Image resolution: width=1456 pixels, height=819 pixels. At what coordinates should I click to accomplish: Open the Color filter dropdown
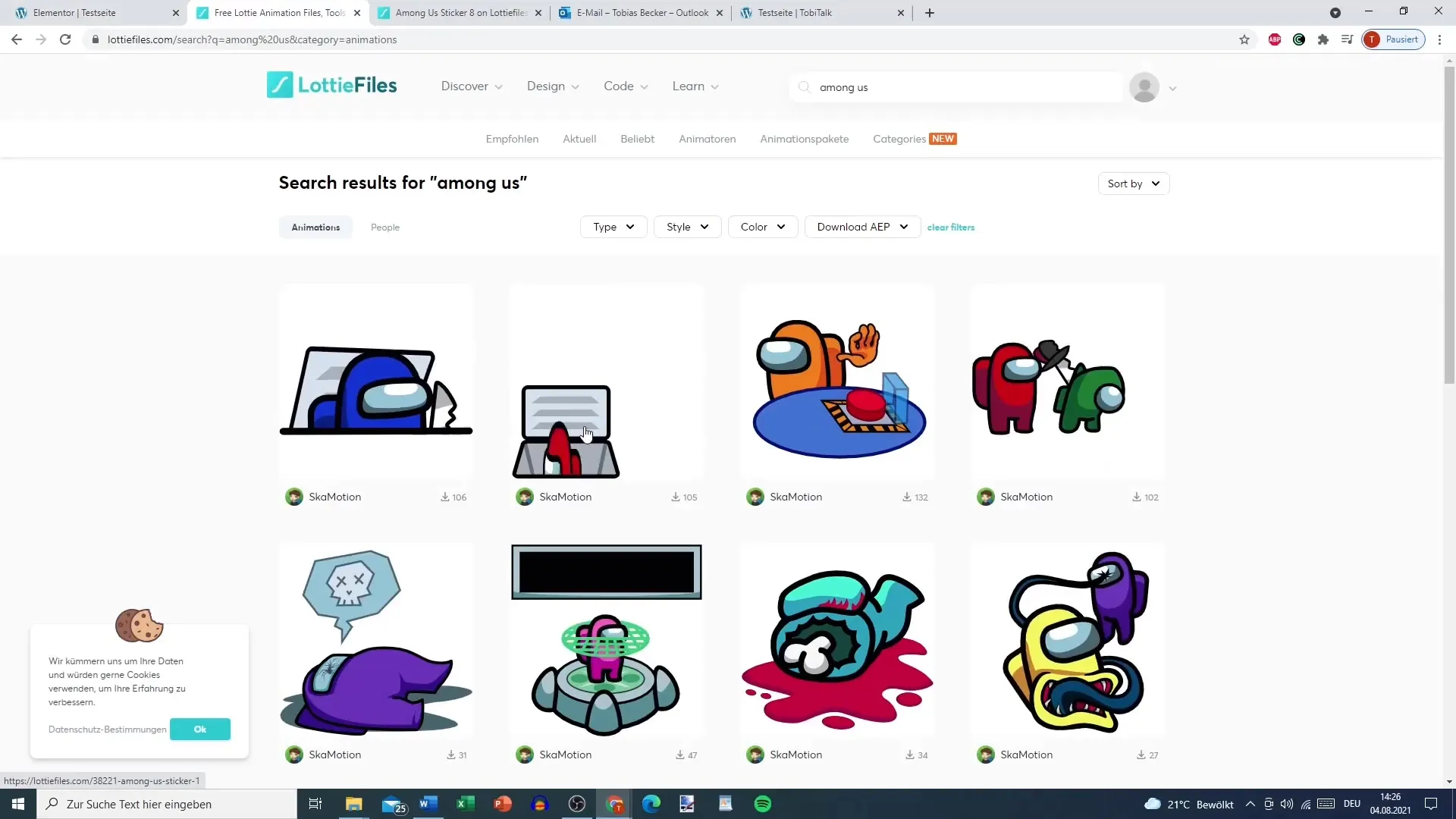click(763, 227)
